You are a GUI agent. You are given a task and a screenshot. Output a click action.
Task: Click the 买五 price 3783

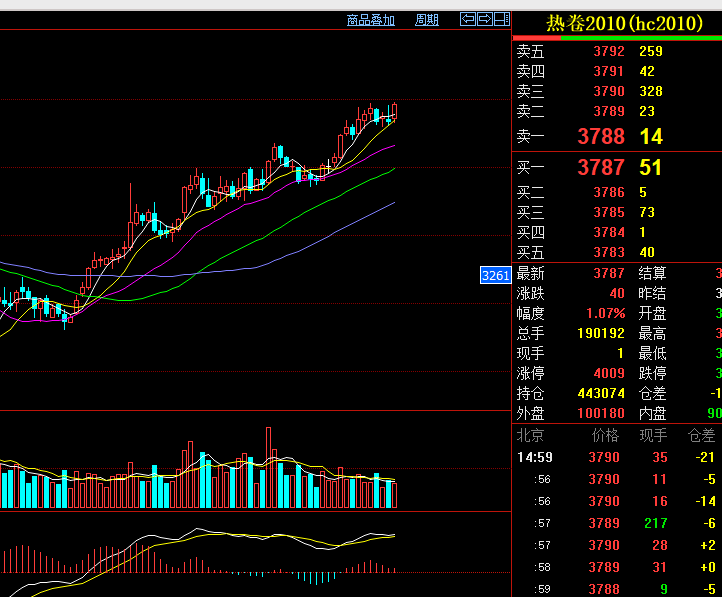coord(608,252)
